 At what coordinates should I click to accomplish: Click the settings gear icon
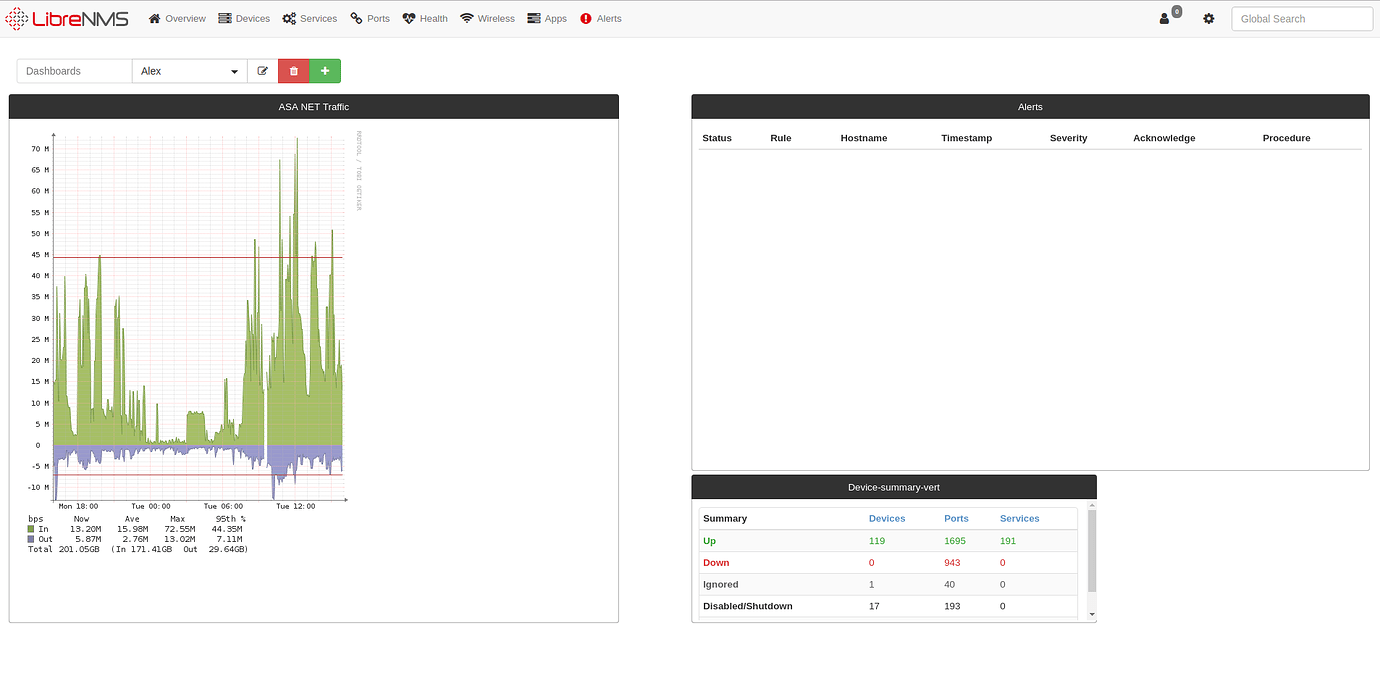[x=1208, y=18]
